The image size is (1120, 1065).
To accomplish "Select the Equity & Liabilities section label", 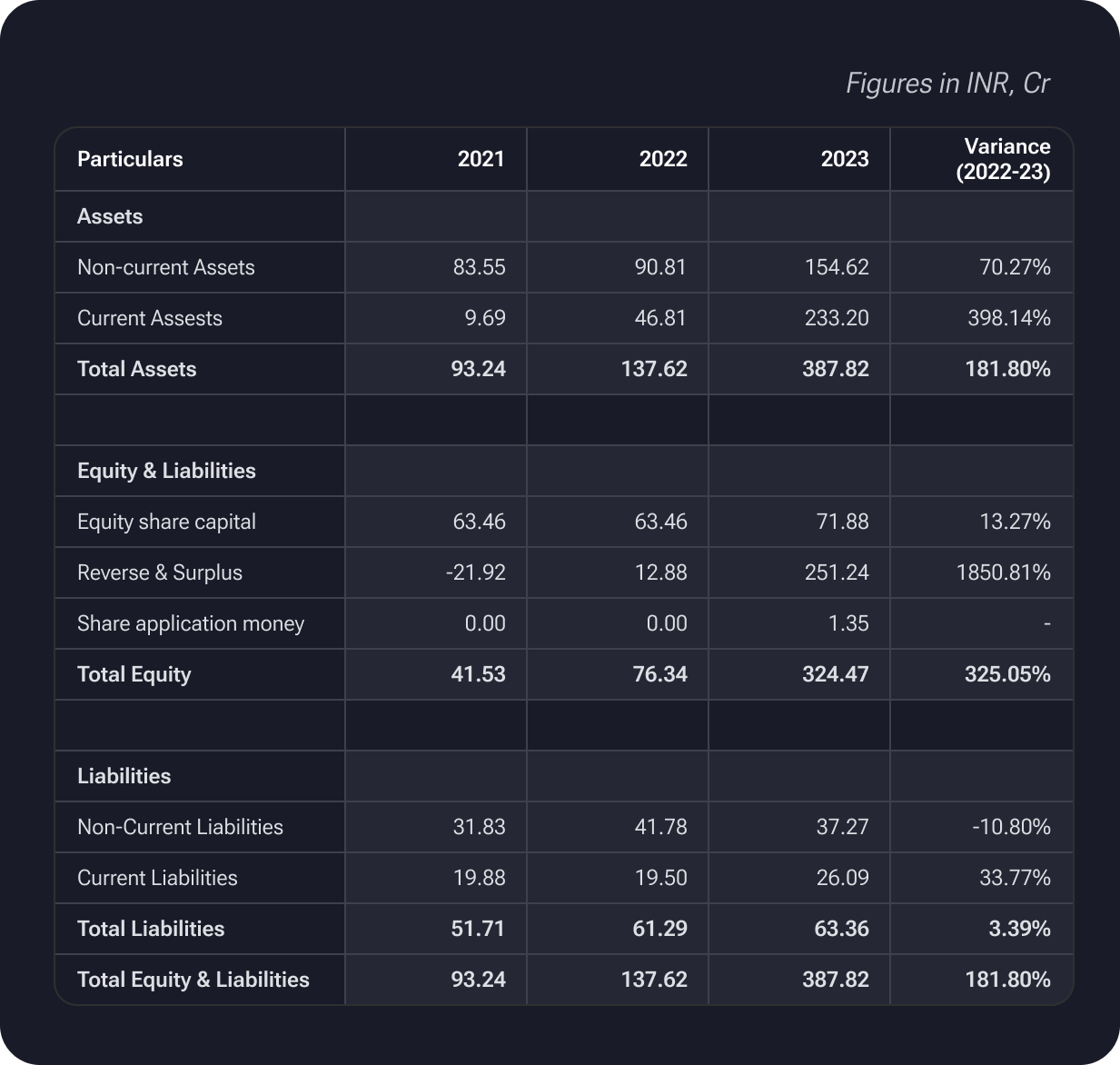I will (166, 471).
